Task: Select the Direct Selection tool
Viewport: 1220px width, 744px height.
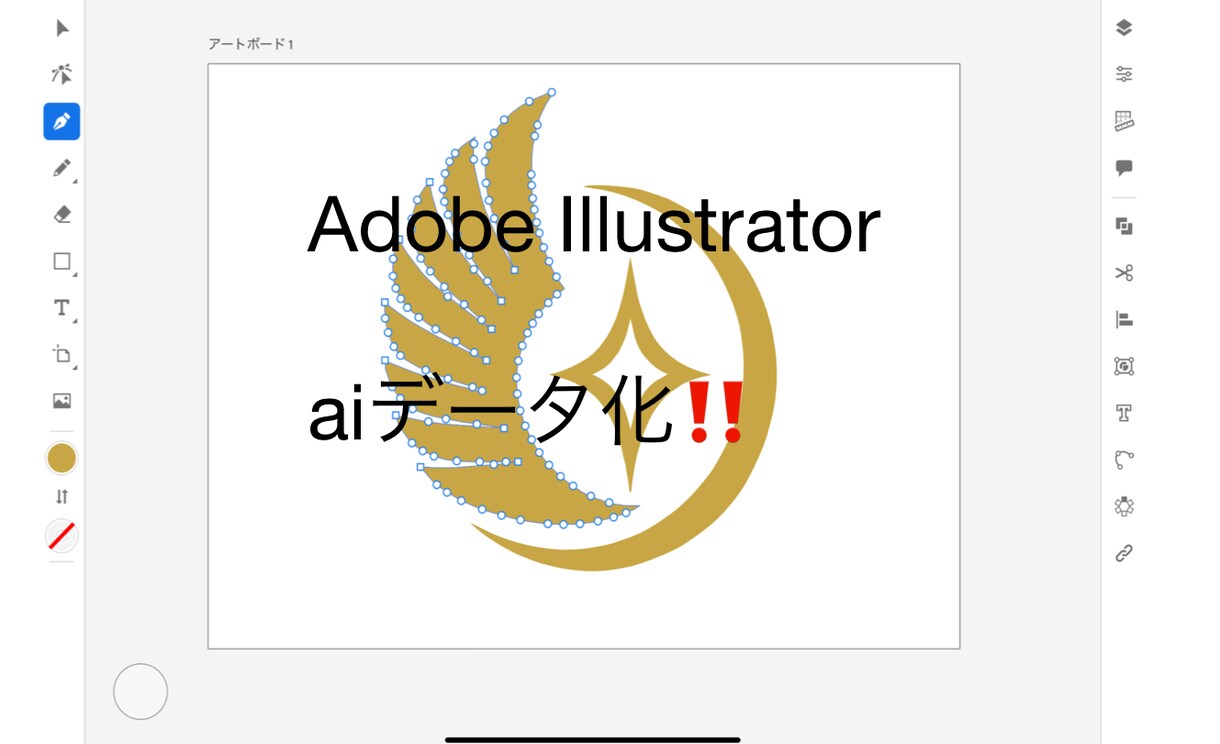Action: tap(62, 74)
